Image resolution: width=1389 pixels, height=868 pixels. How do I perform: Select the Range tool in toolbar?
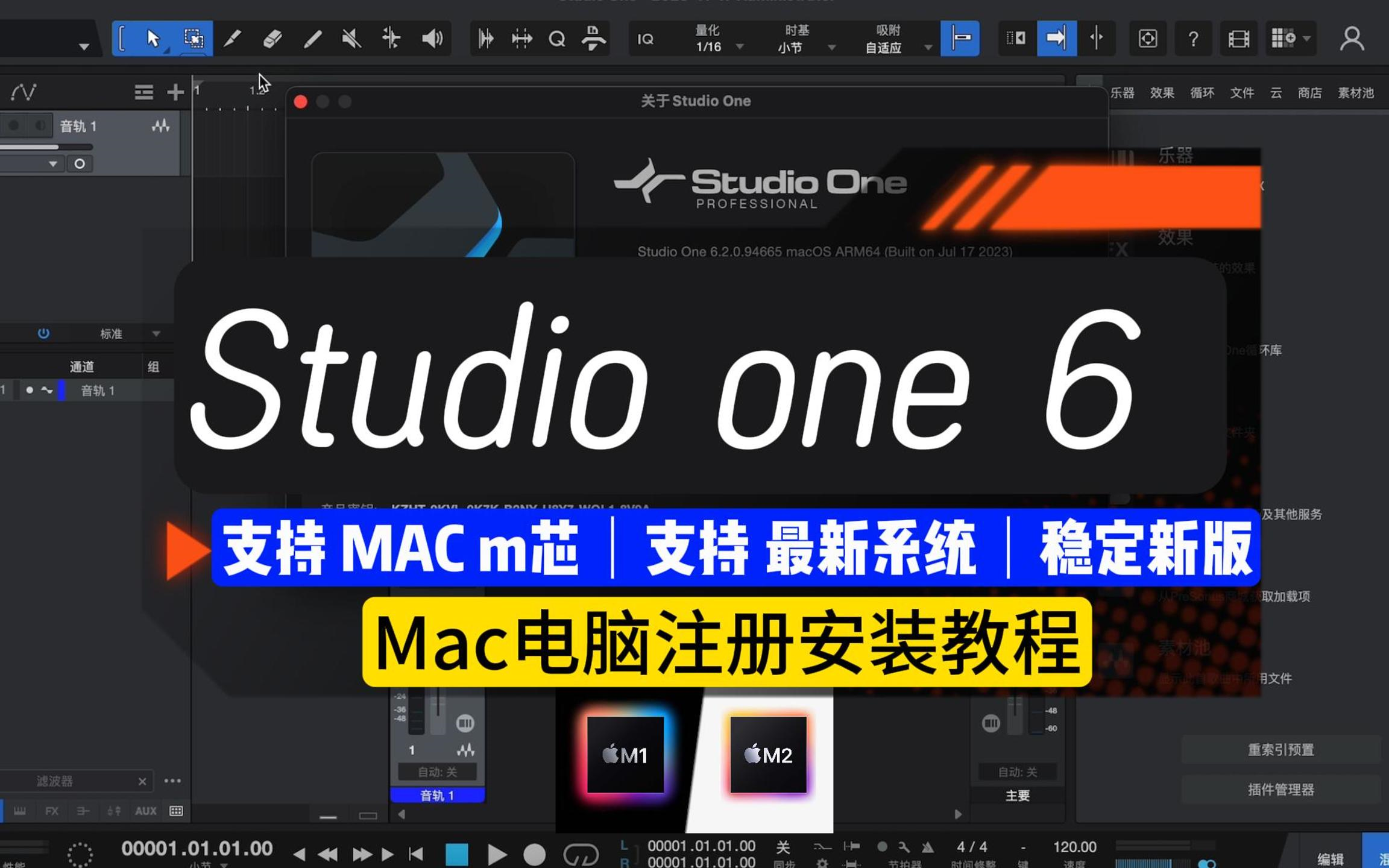coord(194,39)
